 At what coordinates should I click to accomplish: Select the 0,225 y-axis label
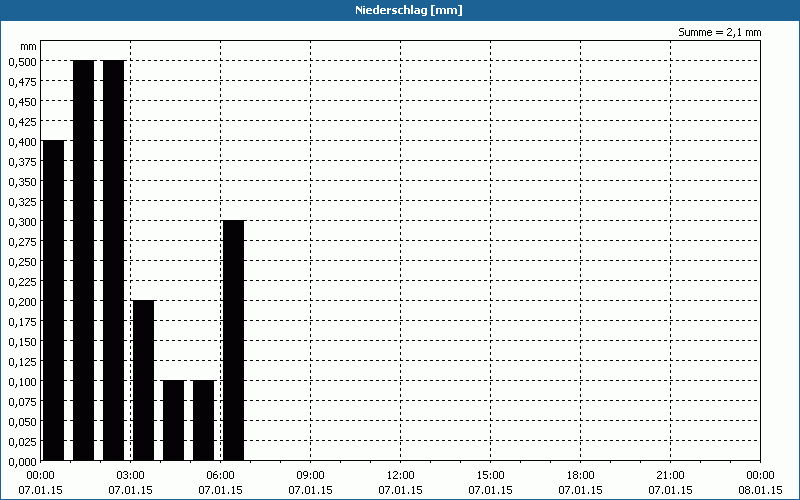click(23, 282)
